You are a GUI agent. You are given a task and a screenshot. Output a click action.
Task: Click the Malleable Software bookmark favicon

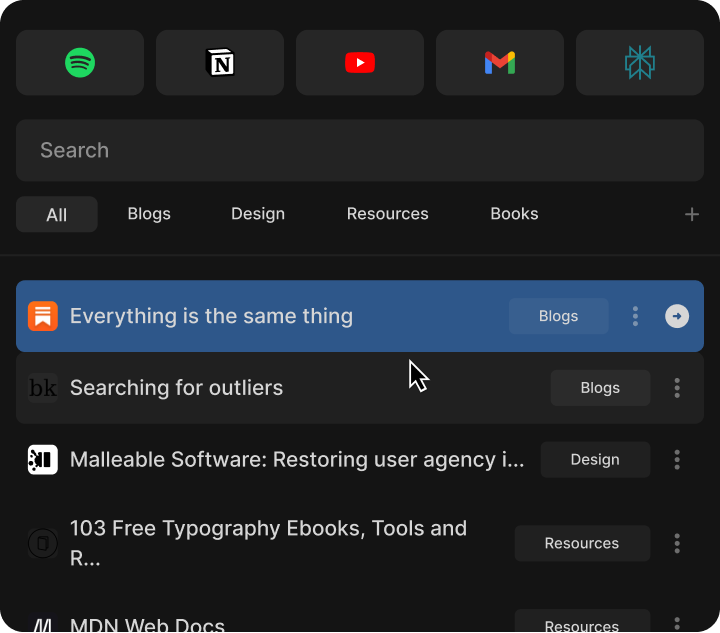point(42,460)
